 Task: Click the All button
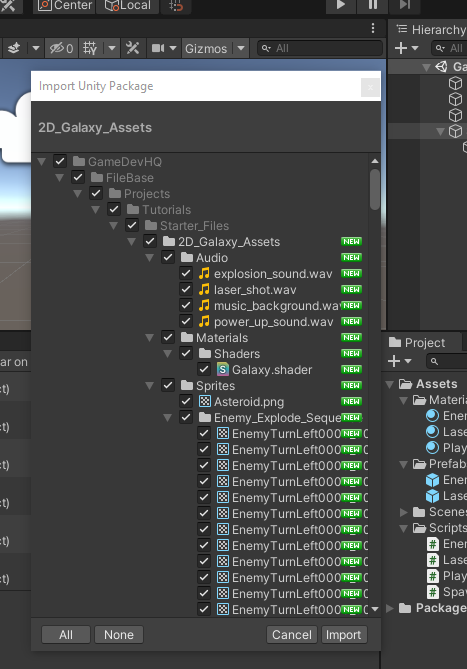(x=66, y=634)
